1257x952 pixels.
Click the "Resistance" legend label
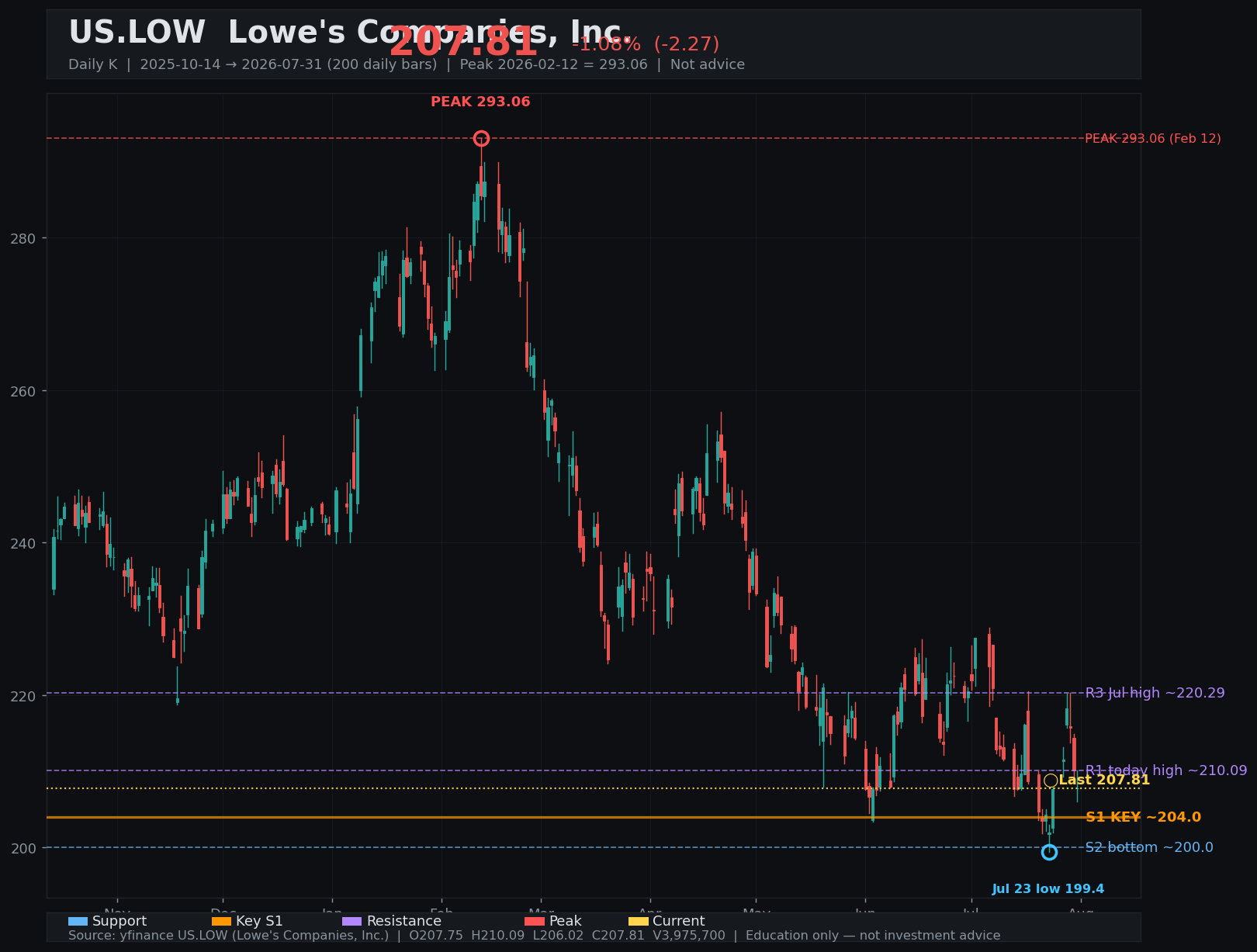pos(404,922)
